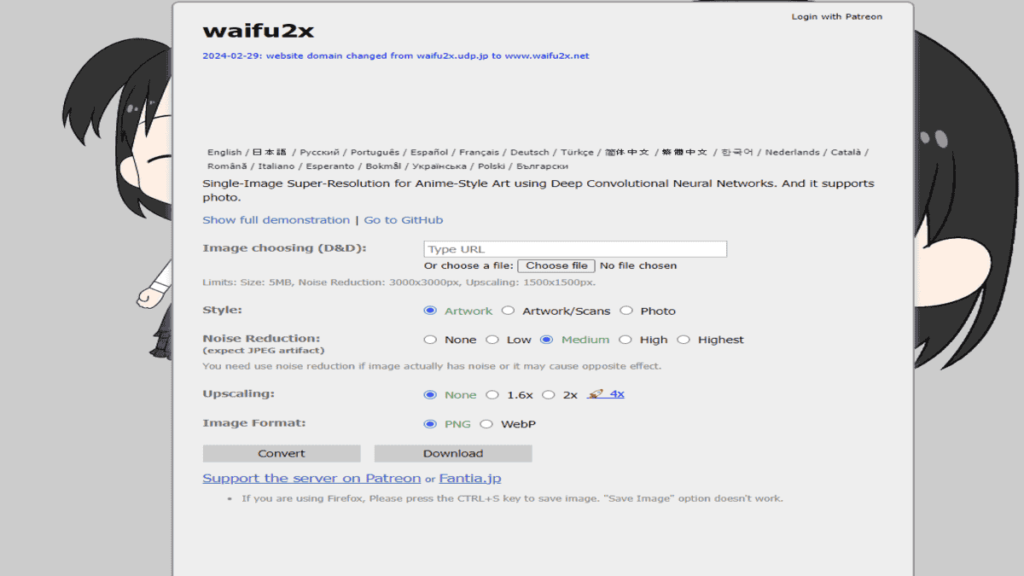Open Support the server on Patreon link
Viewport: 1024px width, 576px height.
312,478
